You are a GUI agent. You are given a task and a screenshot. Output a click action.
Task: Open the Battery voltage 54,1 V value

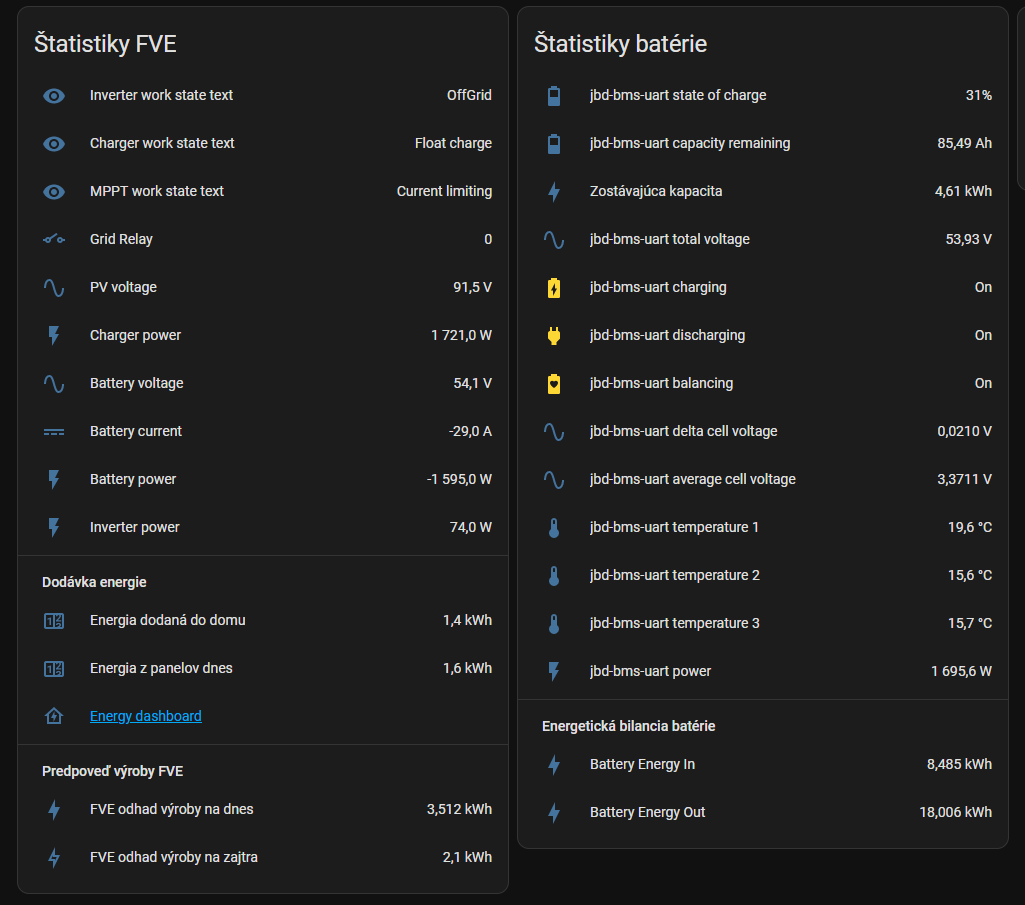tap(472, 383)
